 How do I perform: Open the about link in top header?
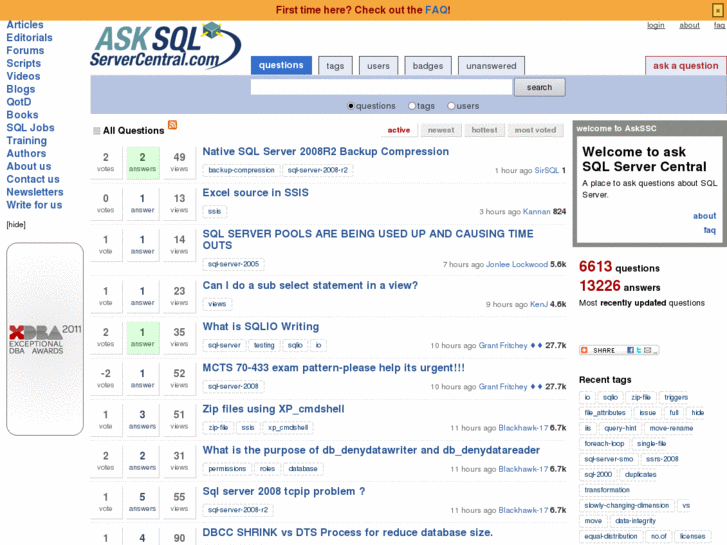click(689, 26)
